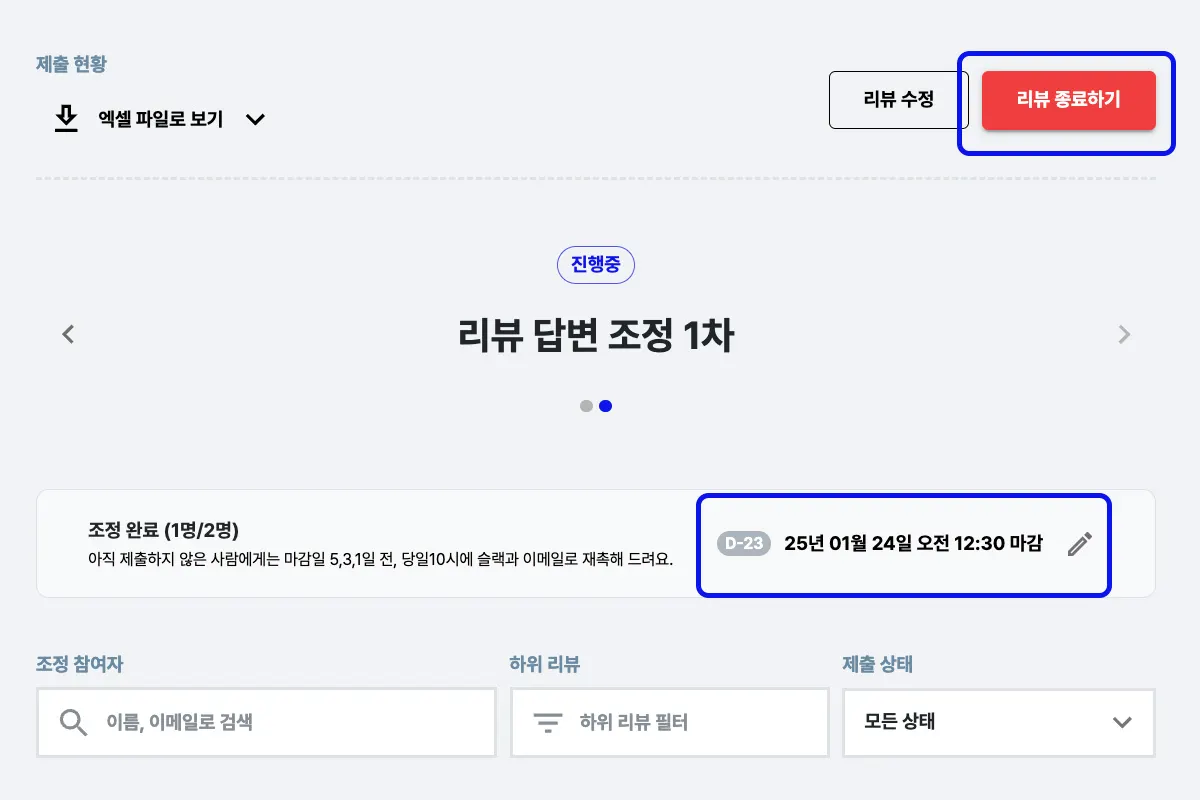Image resolution: width=1200 pixels, height=800 pixels.
Task: Click the 25년 01월 24일 deadline text
Action: pos(913,544)
